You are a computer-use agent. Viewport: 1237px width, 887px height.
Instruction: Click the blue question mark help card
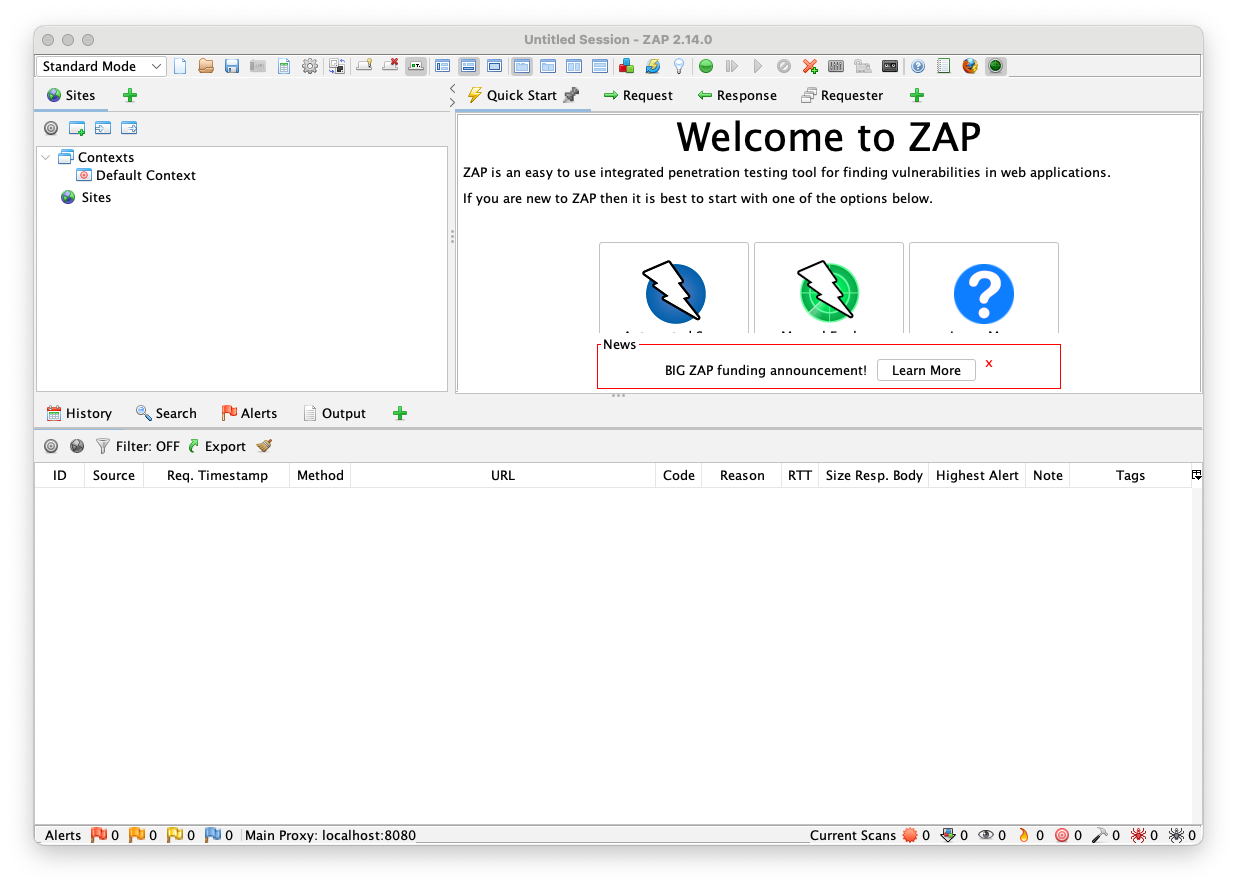tap(984, 288)
